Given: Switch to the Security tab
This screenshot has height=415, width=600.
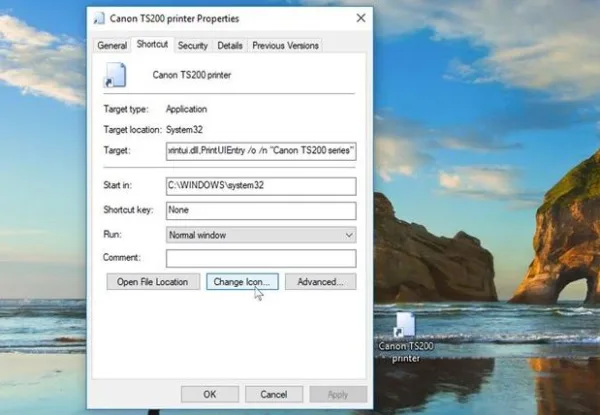Looking at the screenshot, I should [192, 46].
